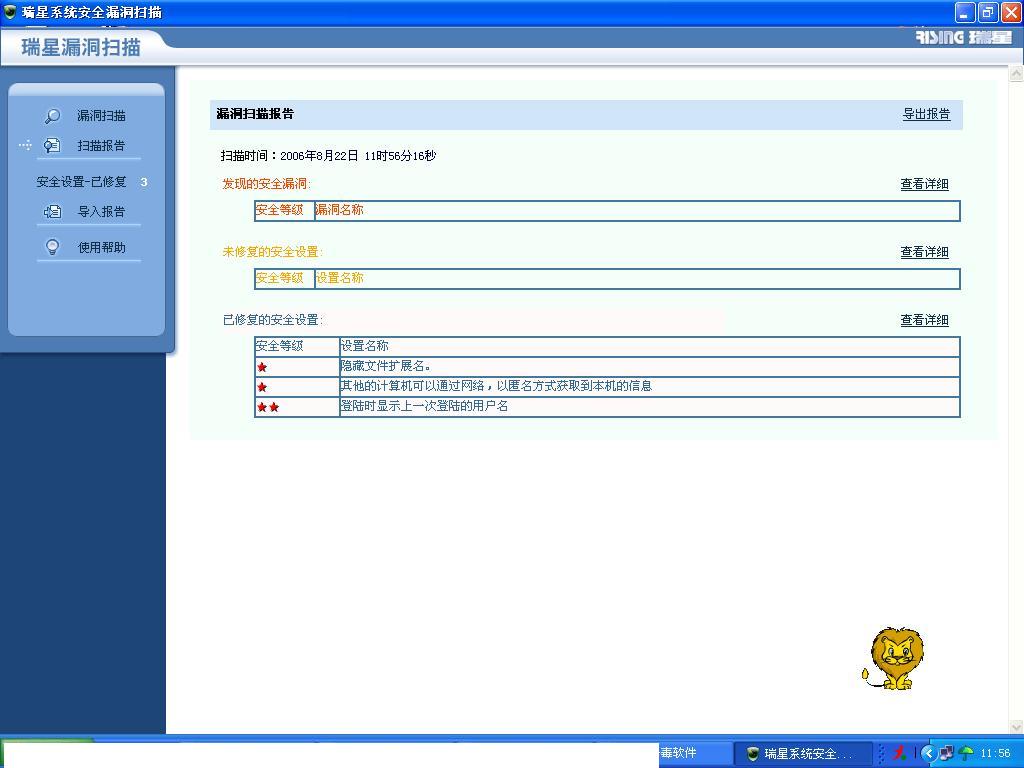Screen dimensions: 1024x768
Task: Click the scrollbar up arrow
Action: [1016, 73]
